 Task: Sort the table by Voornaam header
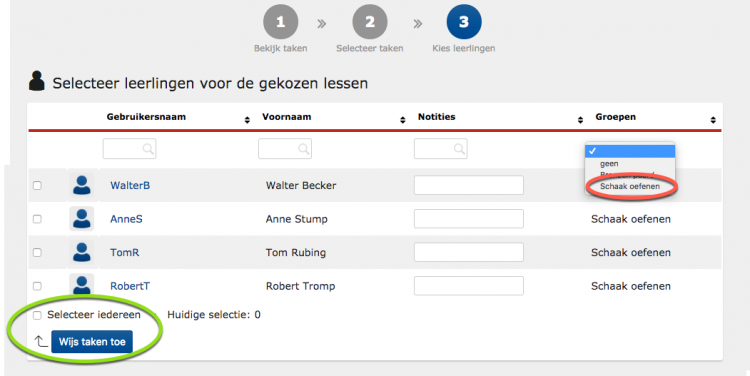287,117
